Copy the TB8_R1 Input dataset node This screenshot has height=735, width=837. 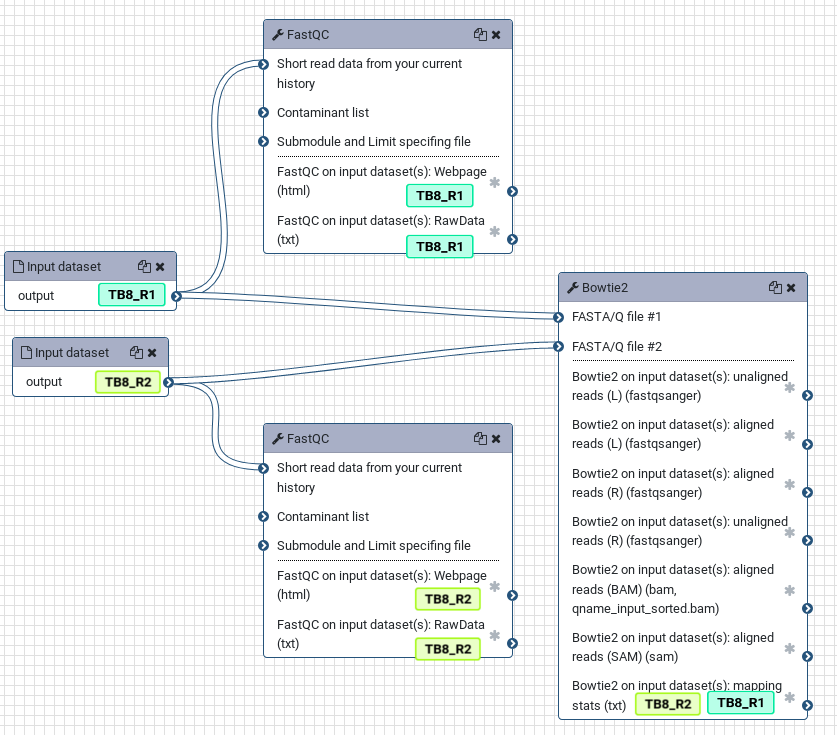click(x=144, y=266)
